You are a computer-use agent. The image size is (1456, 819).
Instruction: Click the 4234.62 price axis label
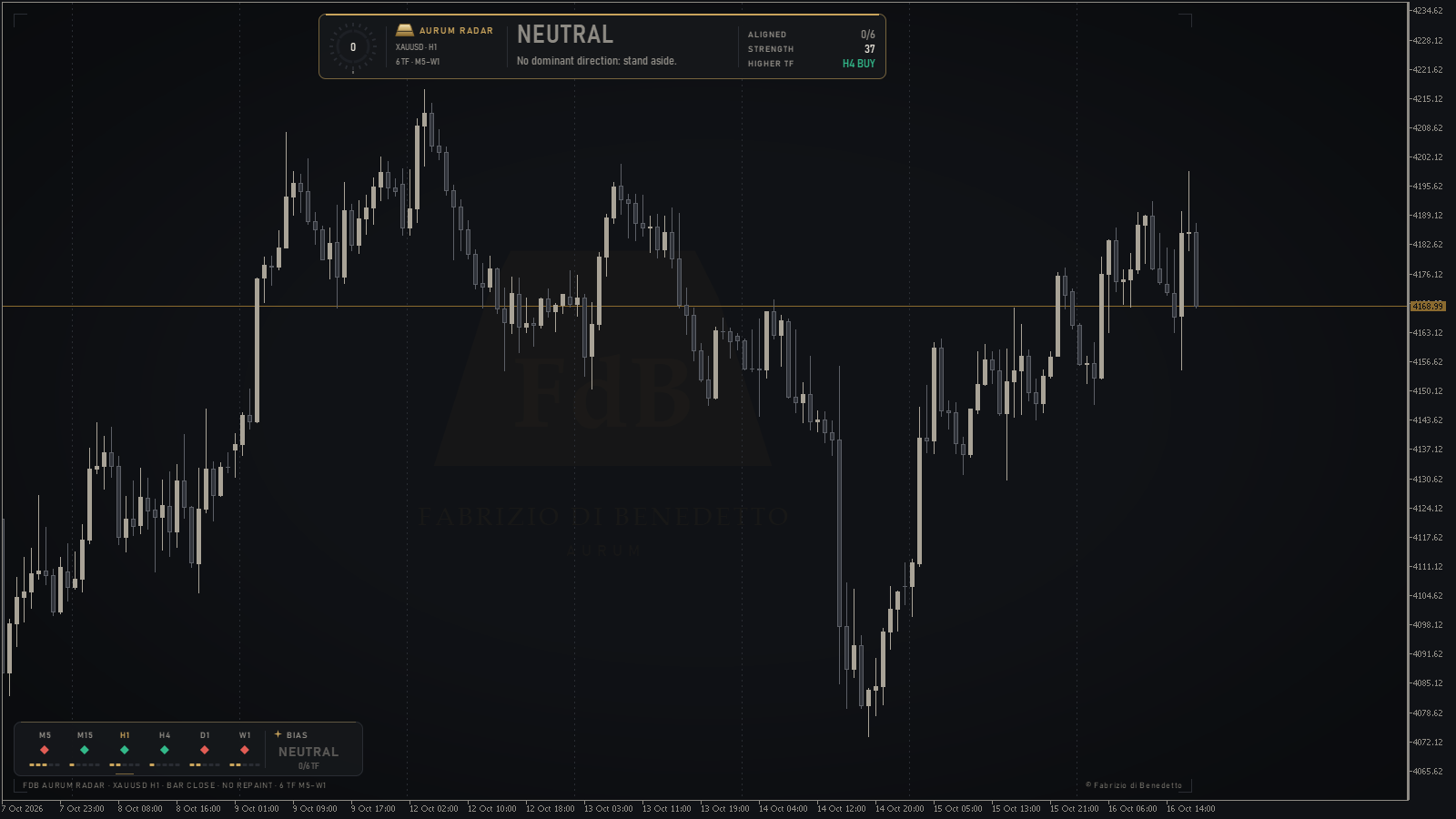click(x=1427, y=11)
